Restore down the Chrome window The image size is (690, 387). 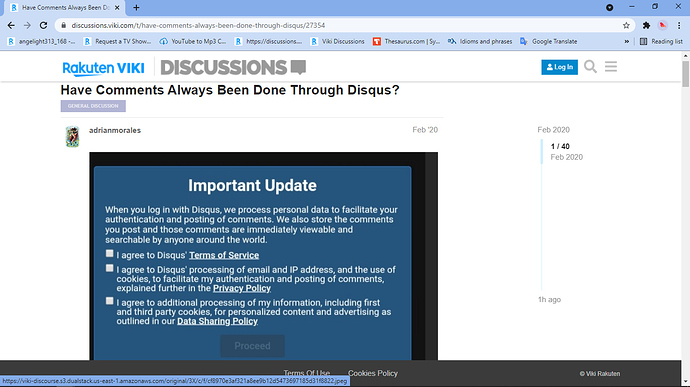coord(655,7)
